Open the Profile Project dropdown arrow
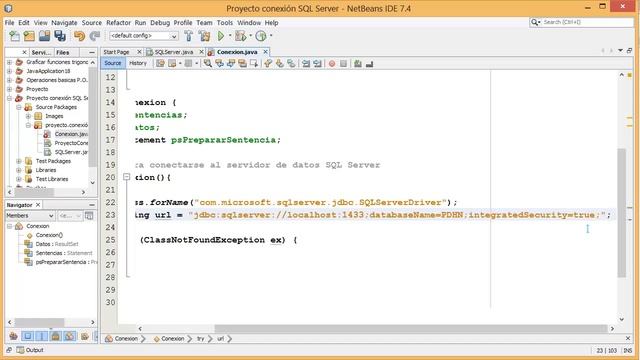The height and width of the screenshot is (360, 640). pos(271,36)
